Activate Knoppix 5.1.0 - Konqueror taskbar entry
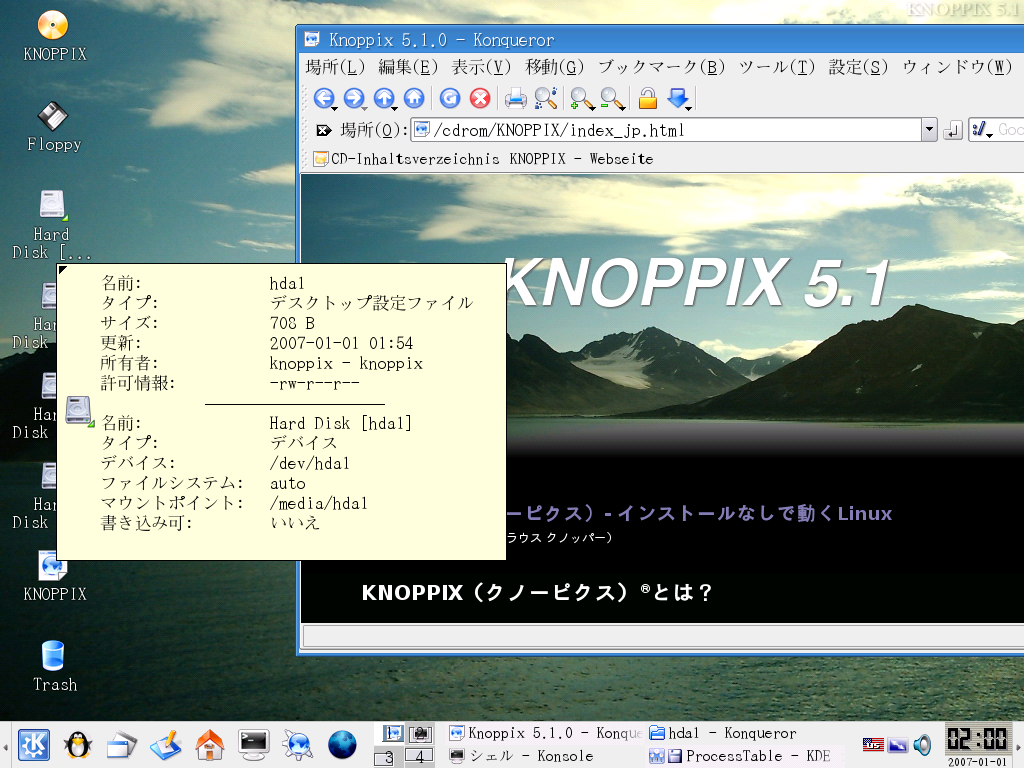 click(x=546, y=733)
